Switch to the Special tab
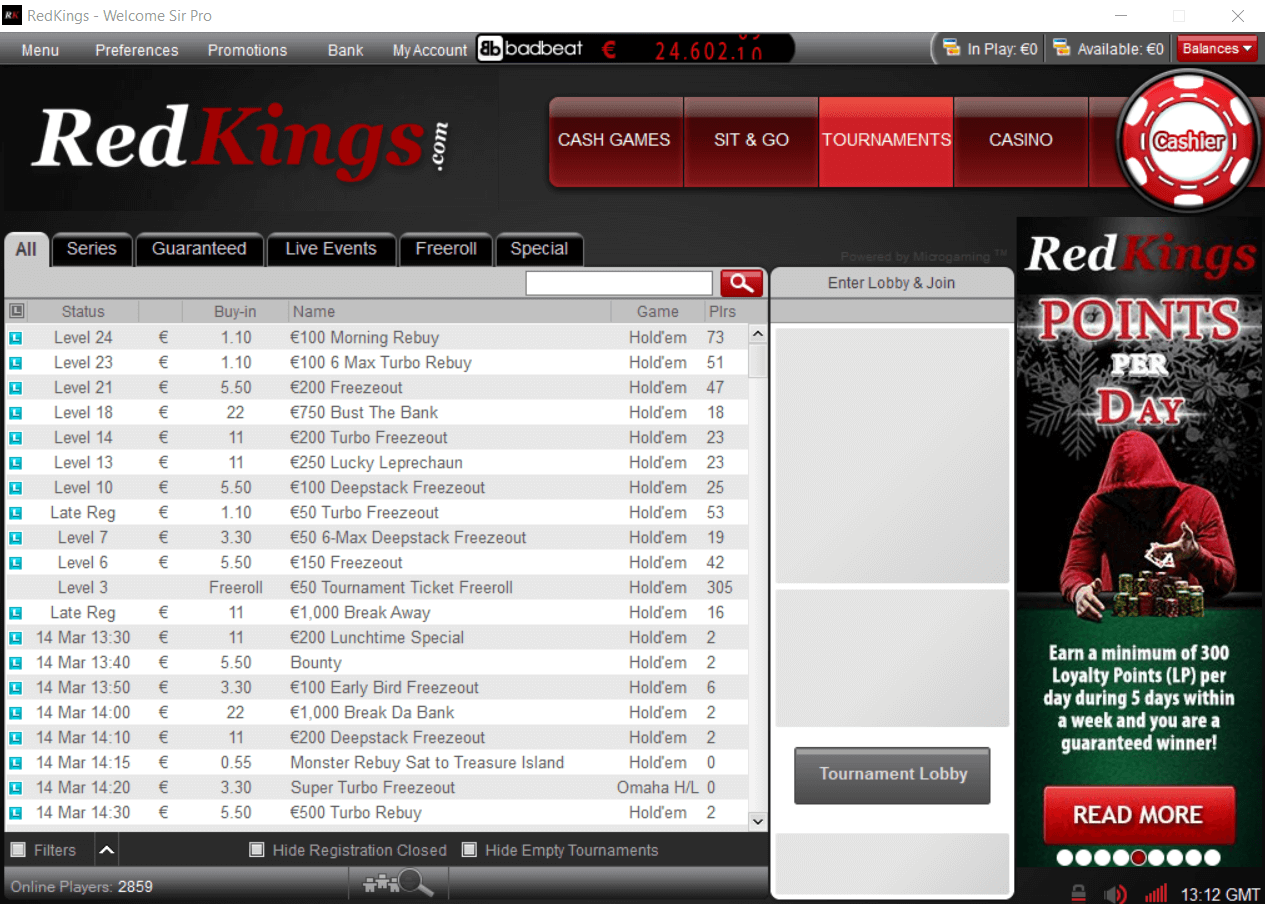1265x904 pixels. 539,249
